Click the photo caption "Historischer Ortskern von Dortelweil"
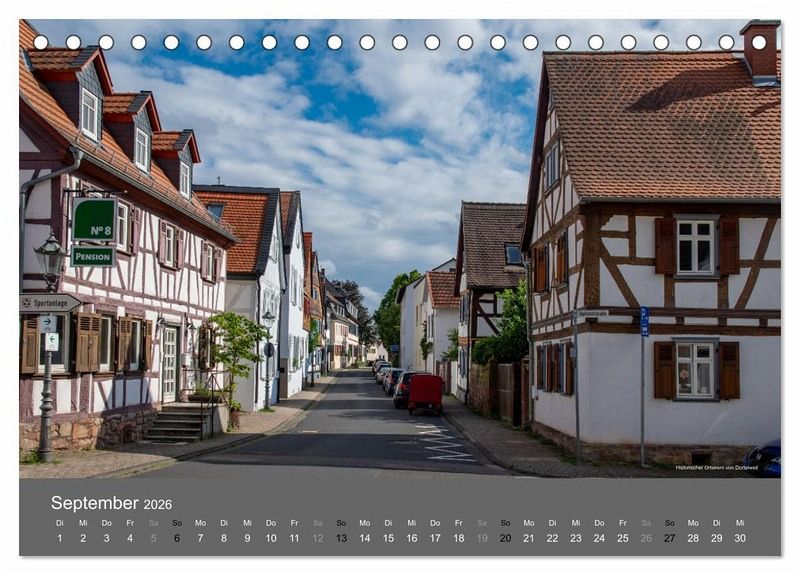This screenshot has width=800, height=575. [x=717, y=467]
